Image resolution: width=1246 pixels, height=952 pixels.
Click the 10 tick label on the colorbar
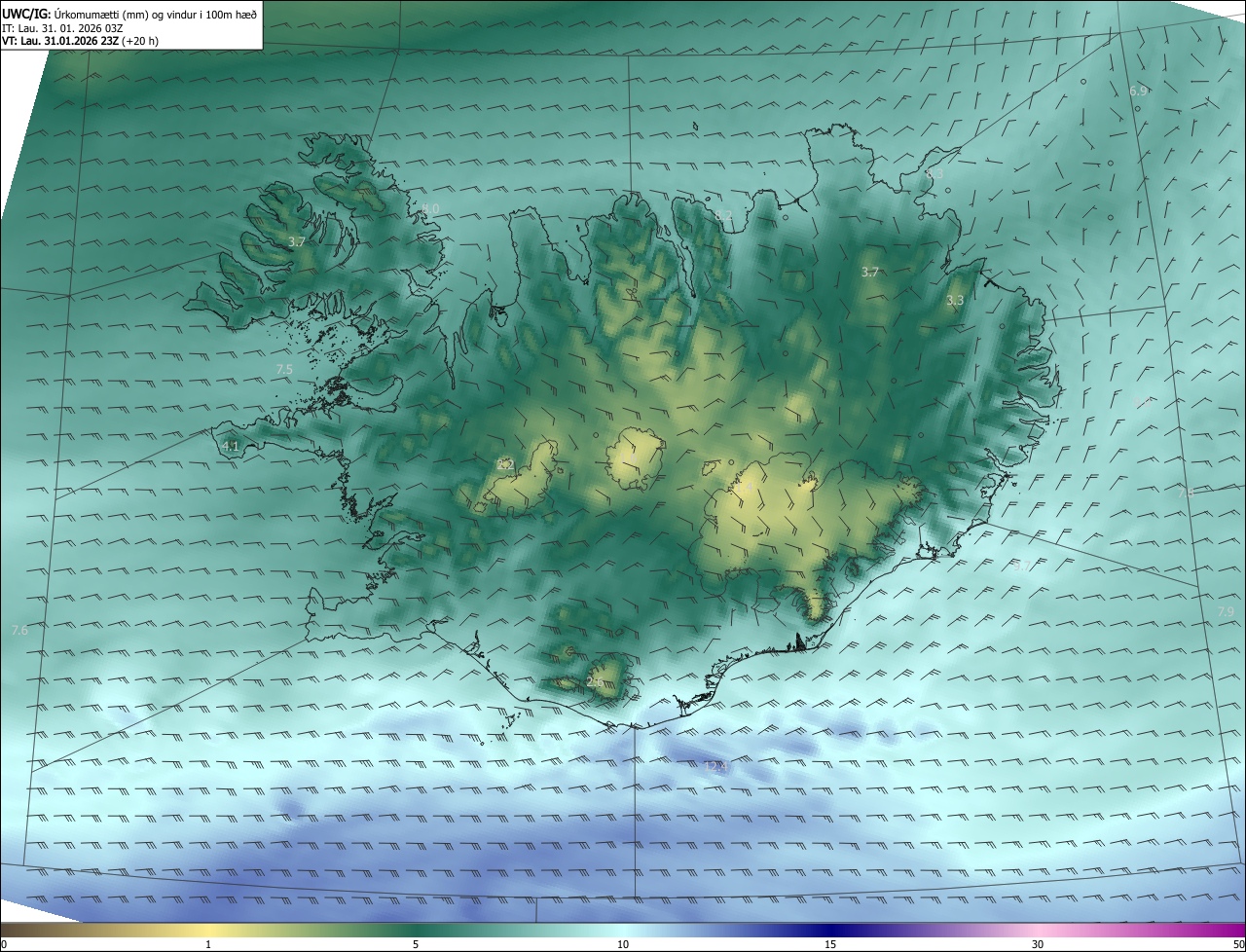[623, 944]
